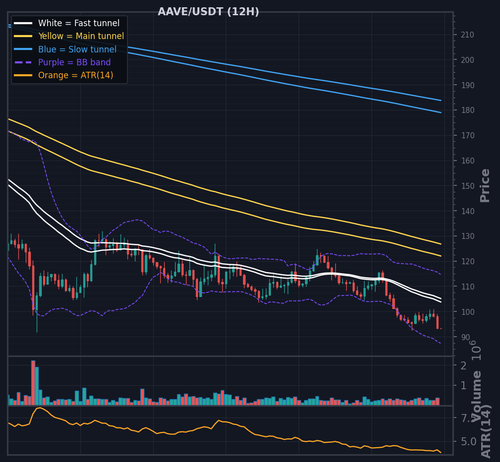500x462 pixels.
Task: Click price axis label 200
Action: coord(467,60)
